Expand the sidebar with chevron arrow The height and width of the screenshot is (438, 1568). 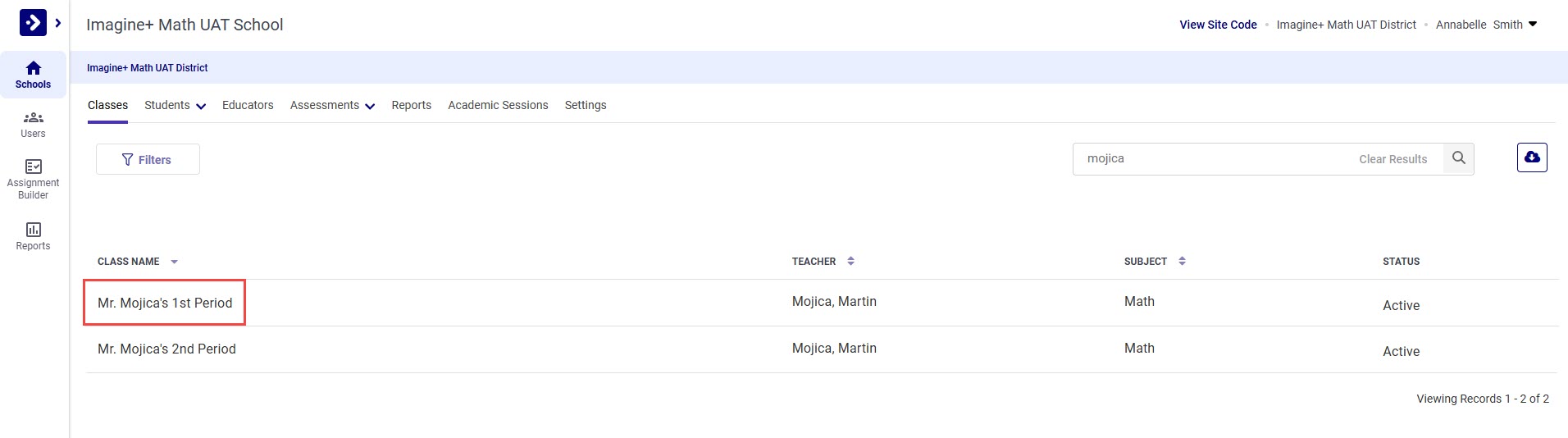(58, 23)
